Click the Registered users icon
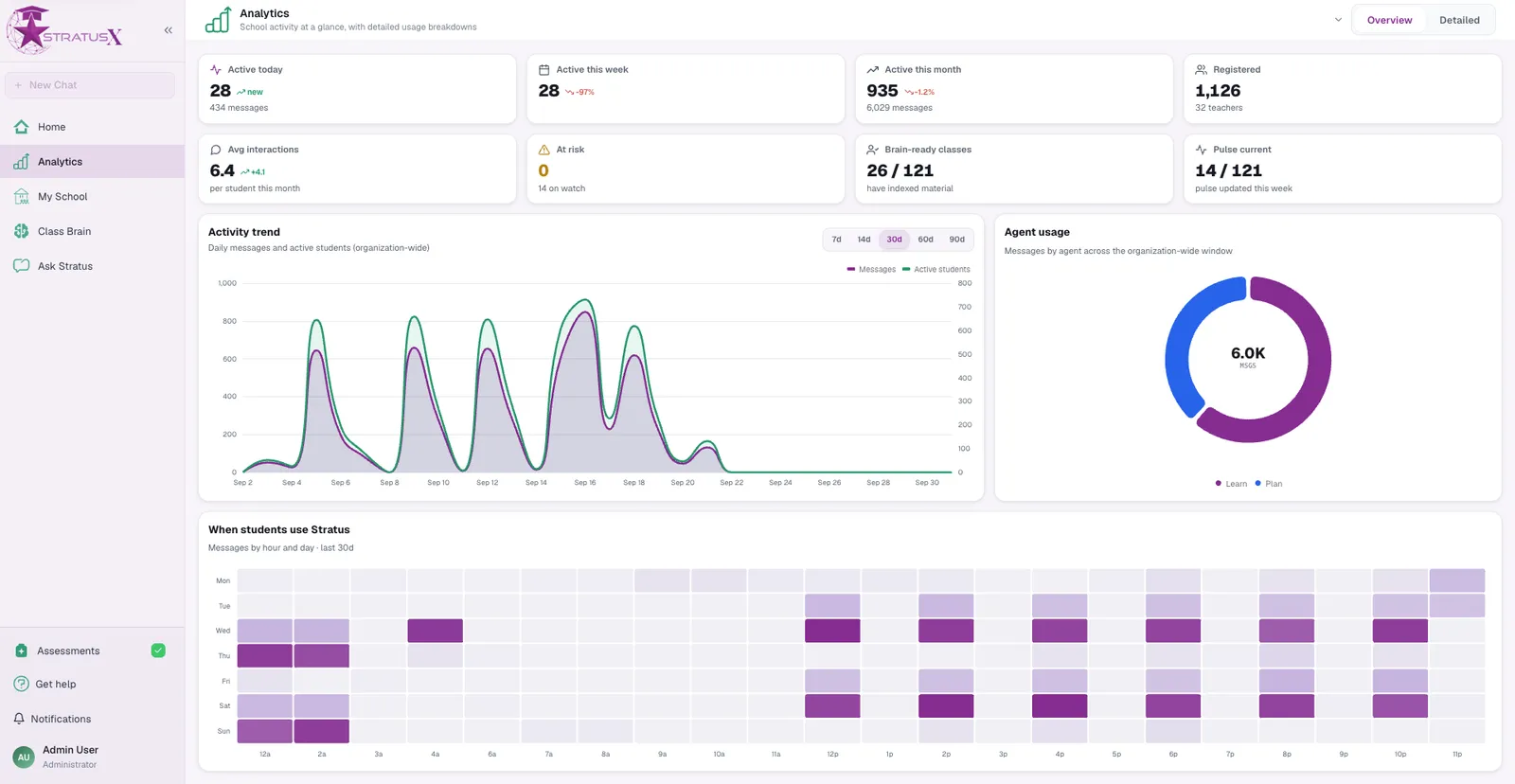1515x784 pixels. (1202, 70)
